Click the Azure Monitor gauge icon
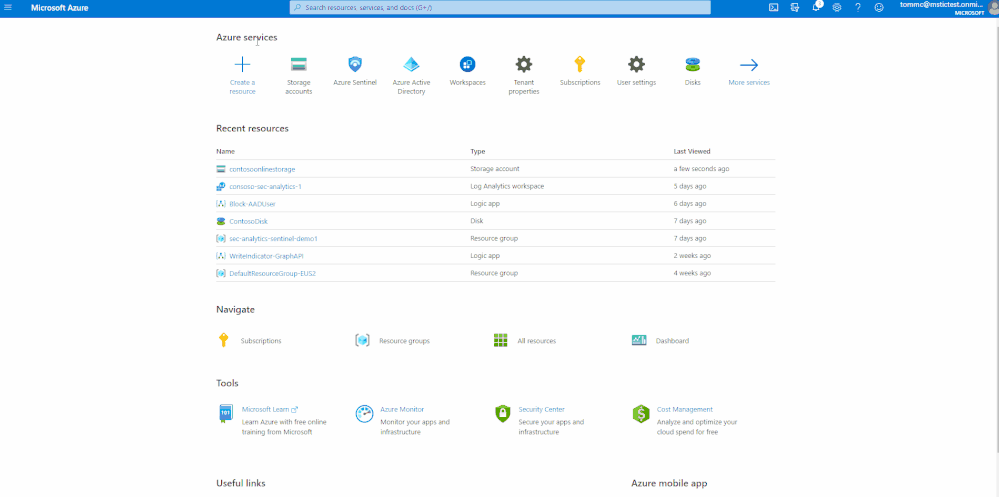The height and width of the screenshot is (497, 999). coord(364,414)
